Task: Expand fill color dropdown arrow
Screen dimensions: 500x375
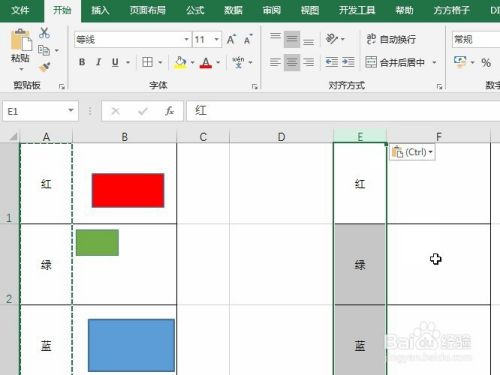Action: pos(192,62)
